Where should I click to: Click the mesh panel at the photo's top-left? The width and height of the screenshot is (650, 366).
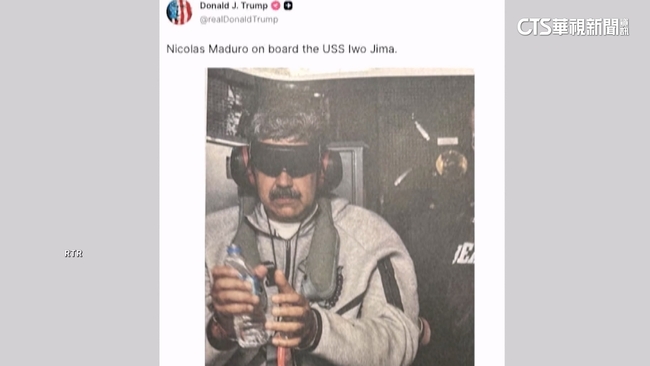(x=226, y=102)
